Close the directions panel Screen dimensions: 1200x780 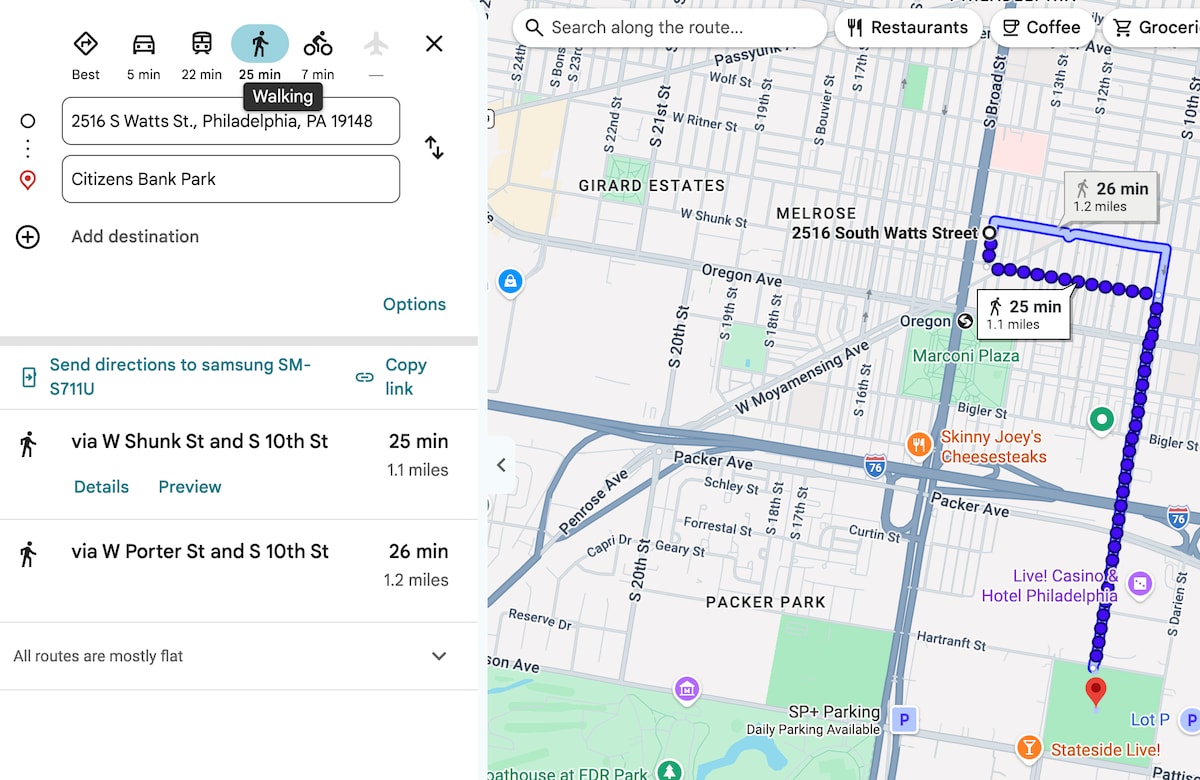tap(434, 44)
